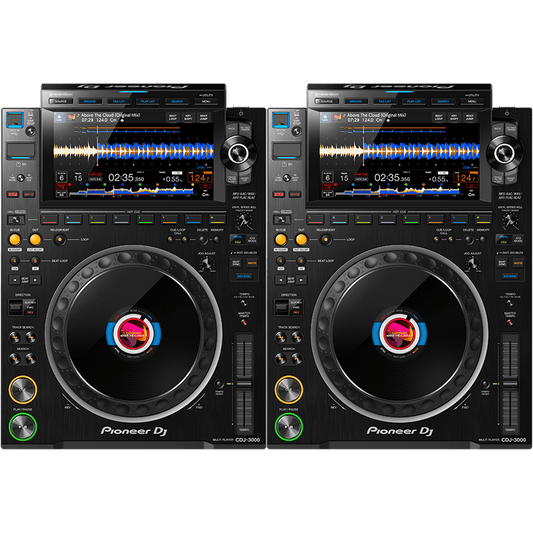Open Menu/Utility on left CDJ
Viewport: 533px width, 533px height.
click(206, 101)
